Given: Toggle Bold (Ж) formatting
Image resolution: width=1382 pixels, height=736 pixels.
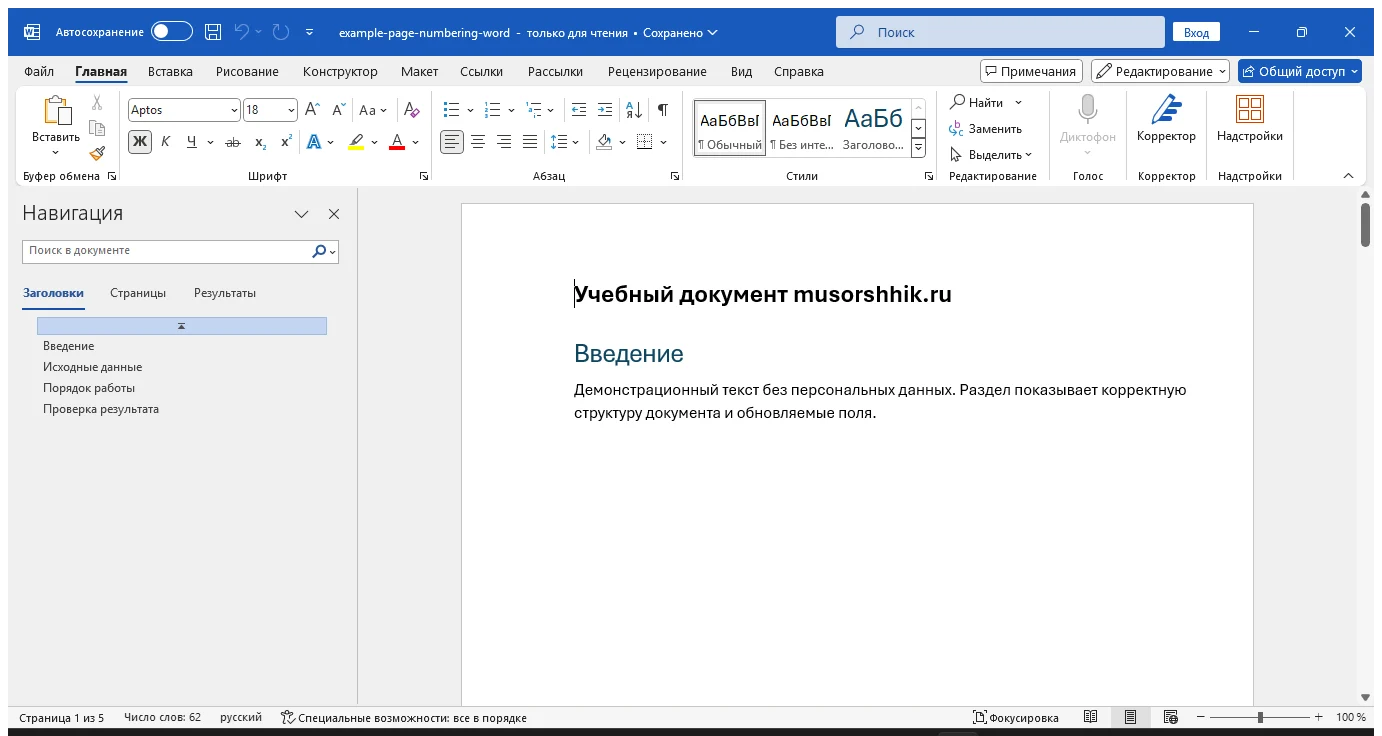Looking at the screenshot, I should click(139, 142).
